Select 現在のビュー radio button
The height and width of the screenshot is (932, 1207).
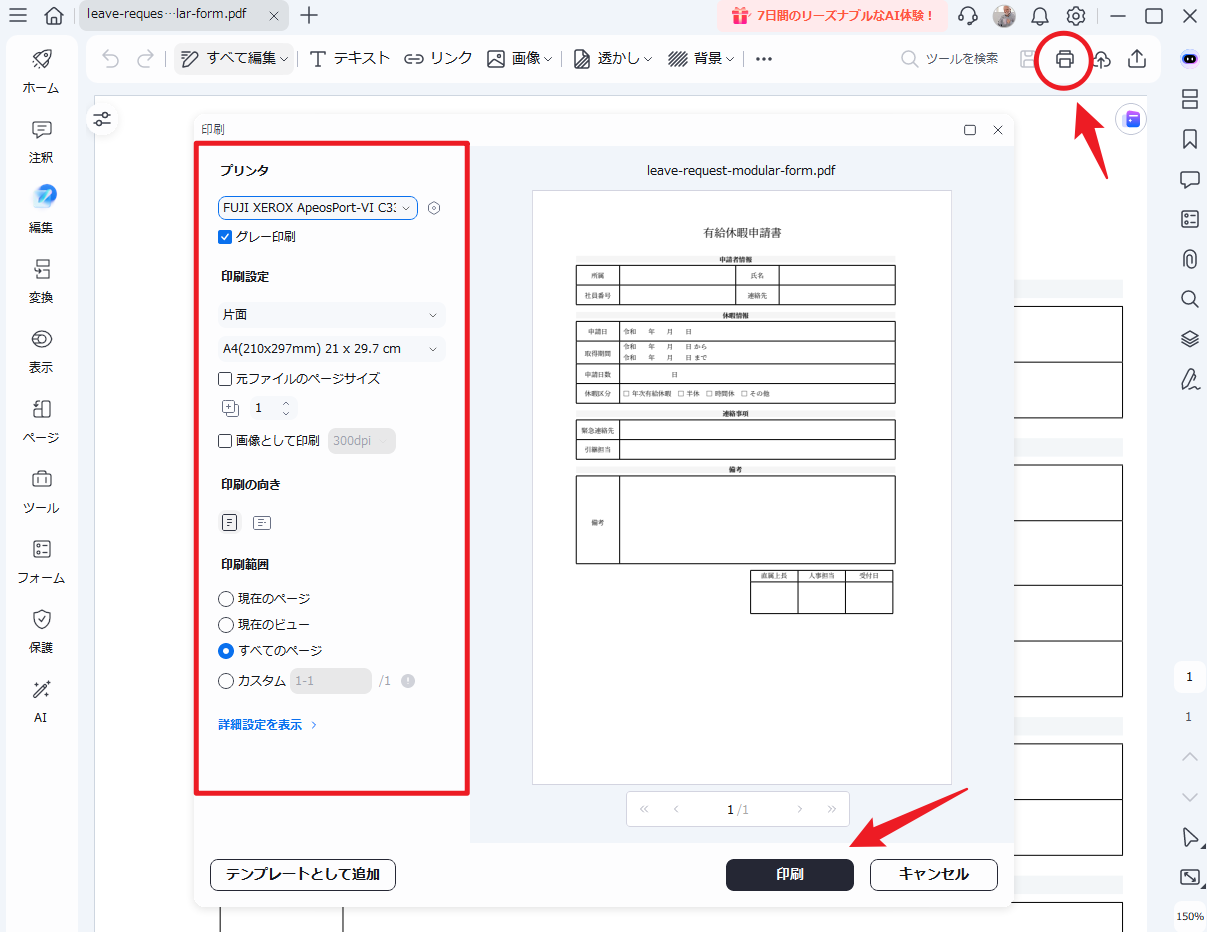[x=226, y=625]
